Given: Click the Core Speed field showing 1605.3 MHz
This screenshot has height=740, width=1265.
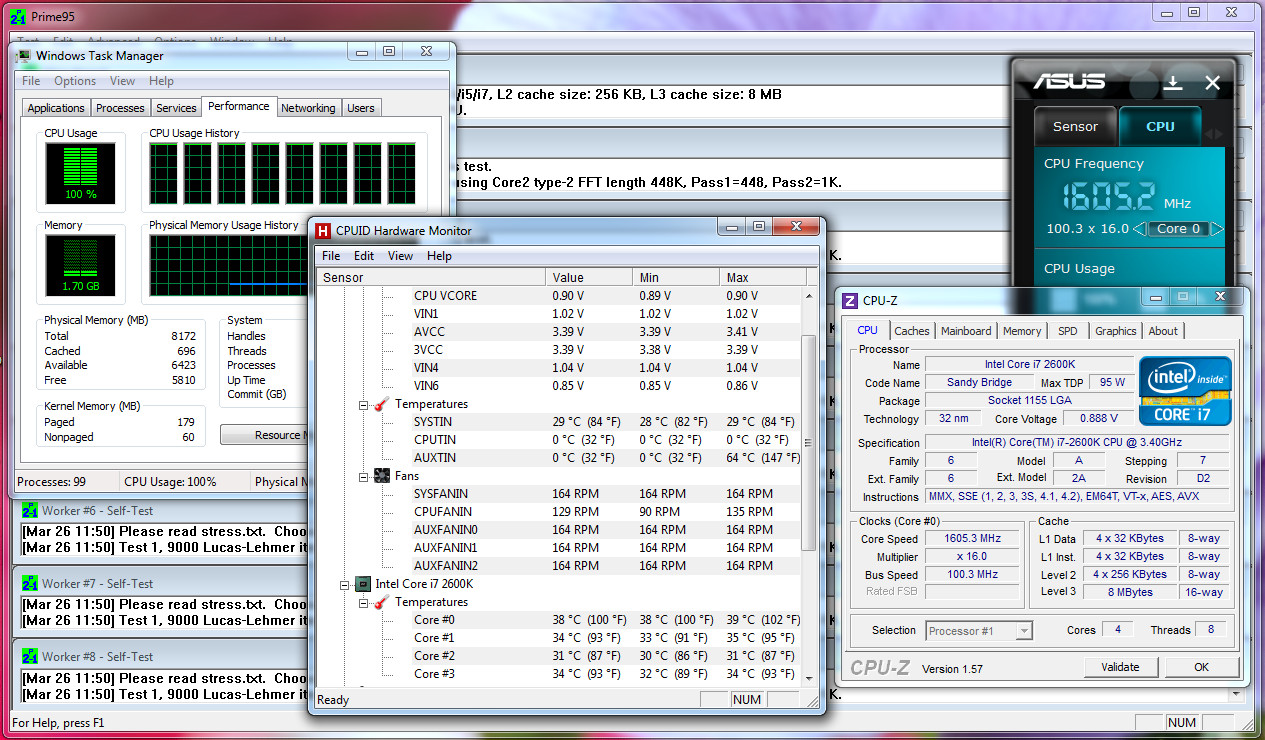Looking at the screenshot, I should [x=974, y=539].
